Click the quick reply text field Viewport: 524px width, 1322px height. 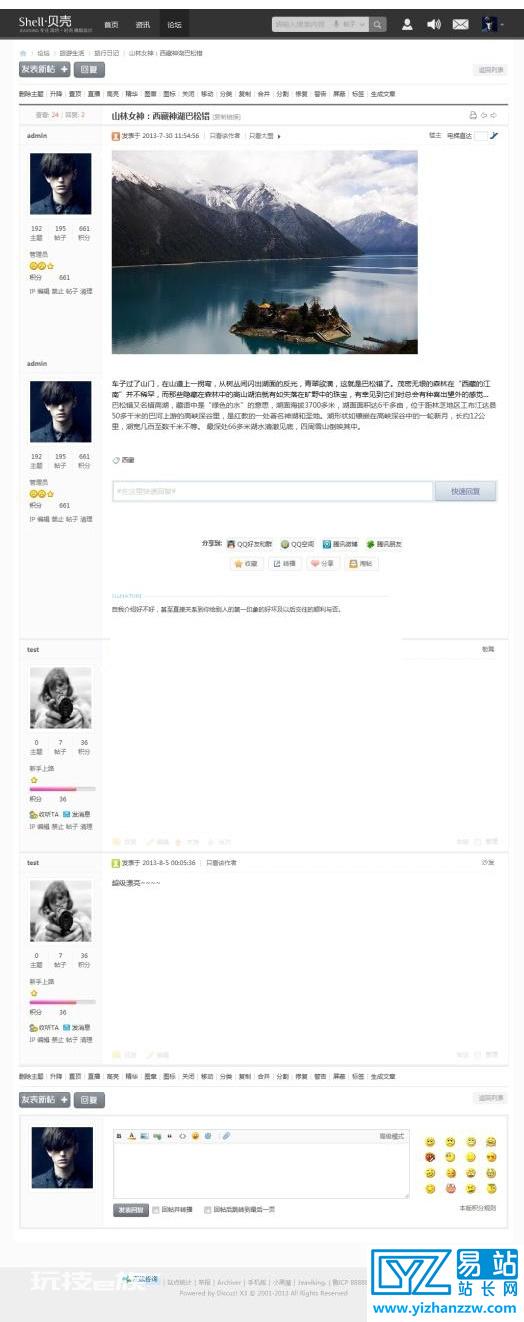coord(273,492)
